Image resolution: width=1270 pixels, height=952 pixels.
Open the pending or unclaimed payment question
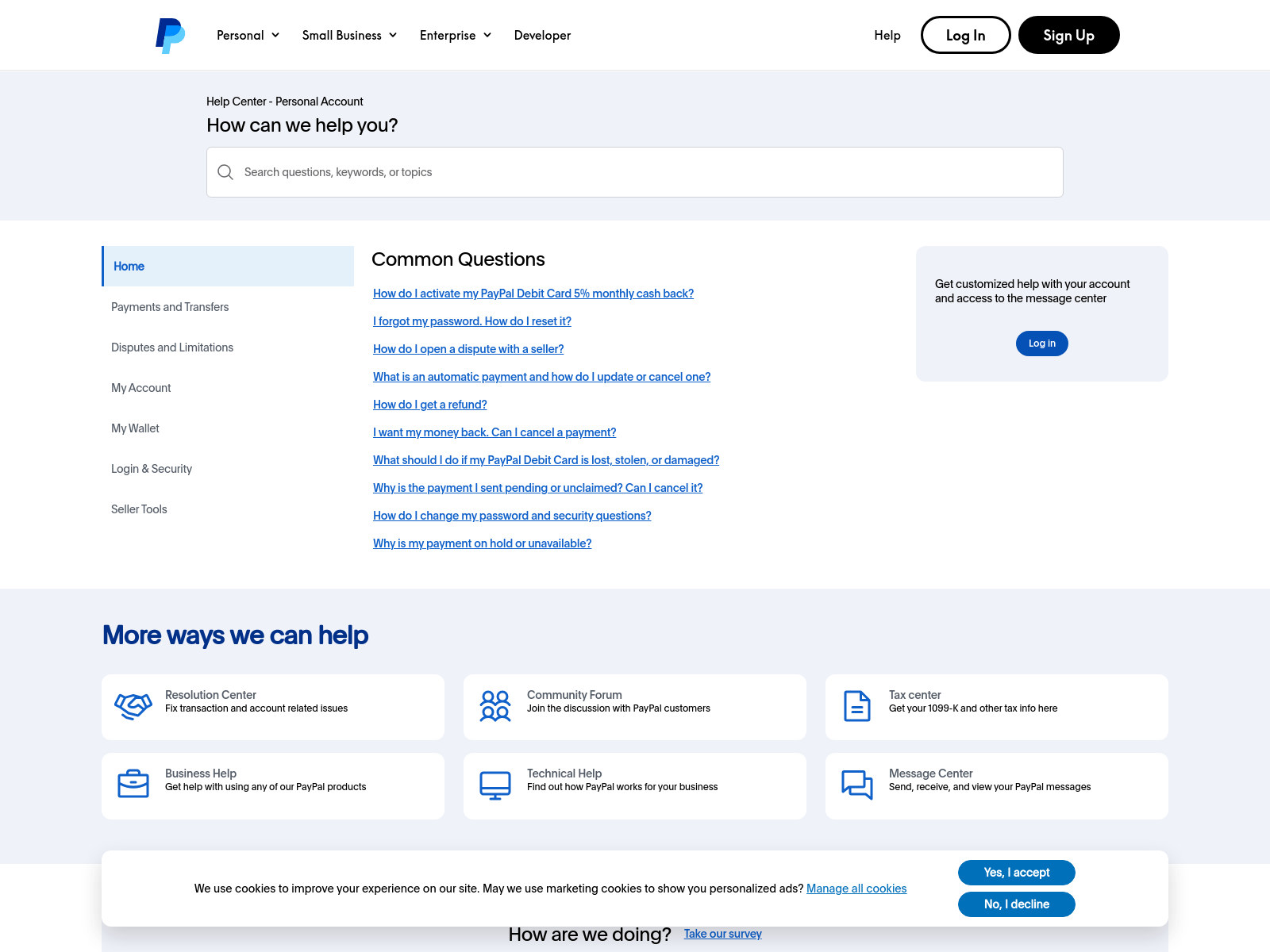point(538,488)
